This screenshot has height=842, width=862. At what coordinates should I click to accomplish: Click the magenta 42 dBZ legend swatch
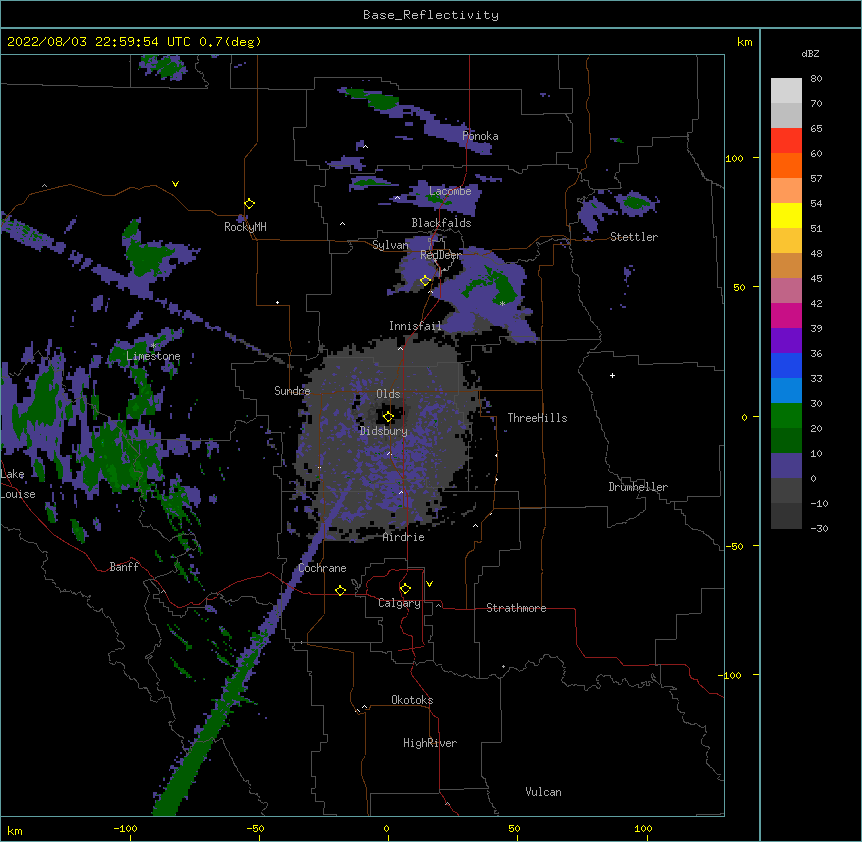pos(786,315)
